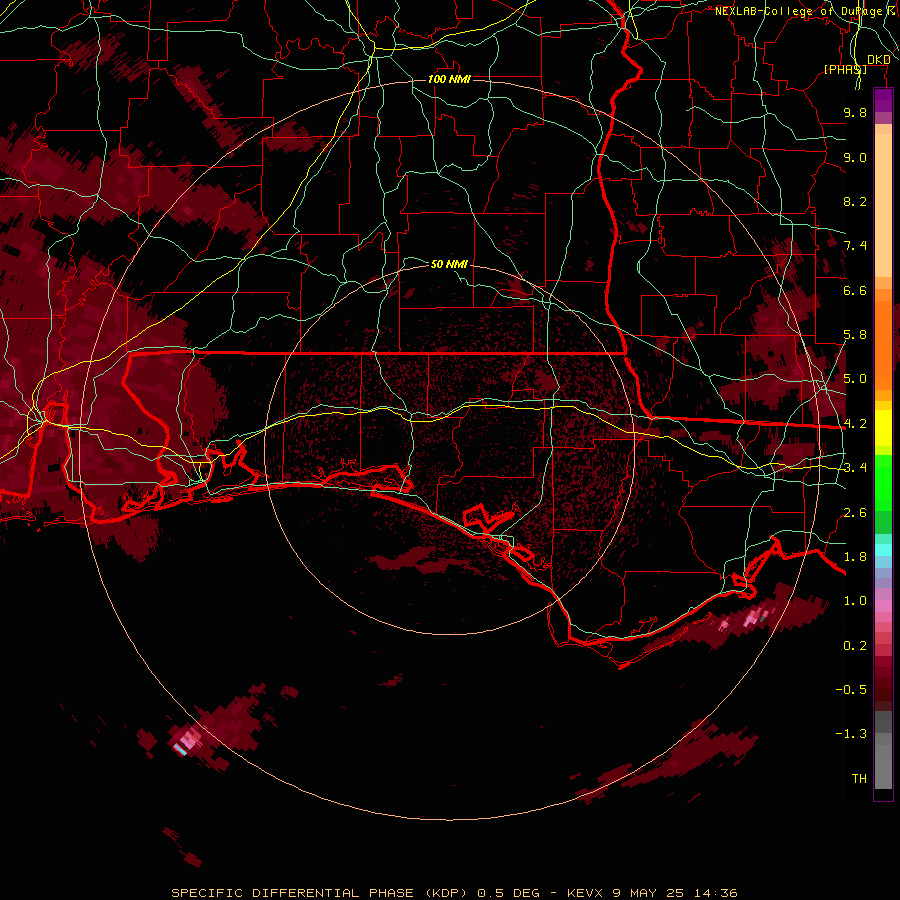The image size is (900, 900).
Task: Click the 6.6 value on the color scale
Action: pyautogui.click(x=855, y=290)
